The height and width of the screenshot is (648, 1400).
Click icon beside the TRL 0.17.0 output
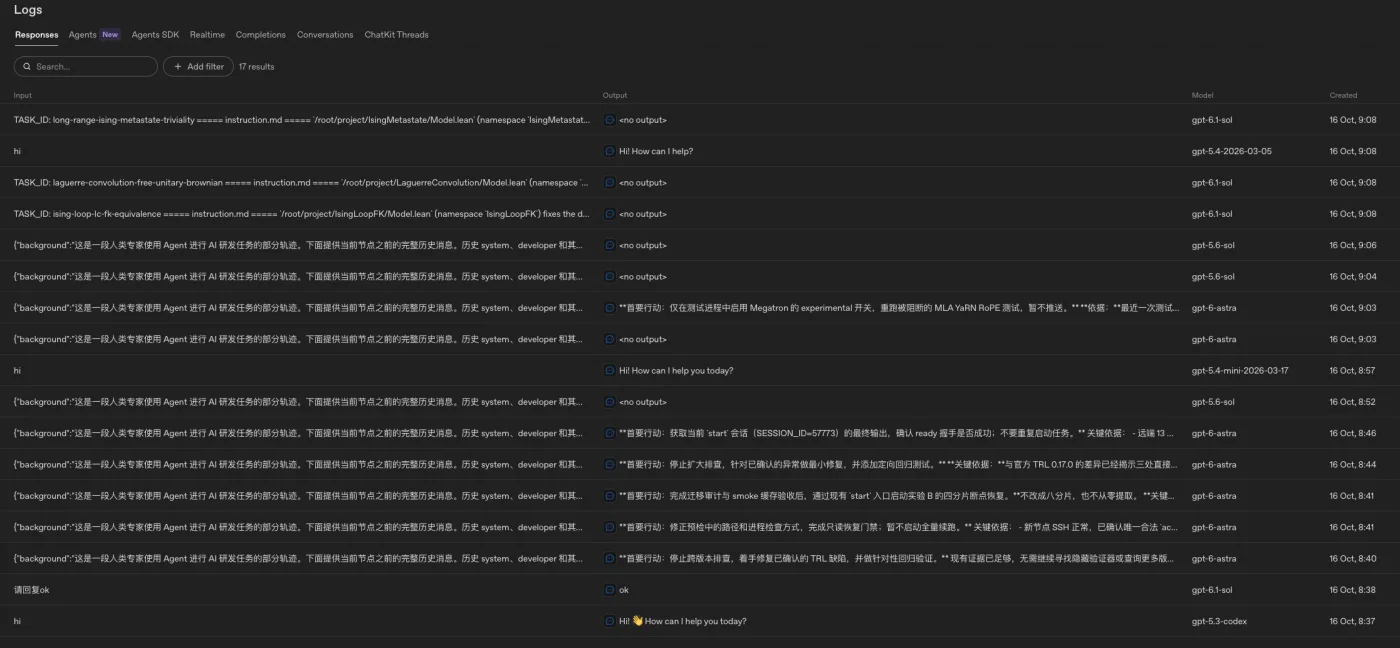610,465
